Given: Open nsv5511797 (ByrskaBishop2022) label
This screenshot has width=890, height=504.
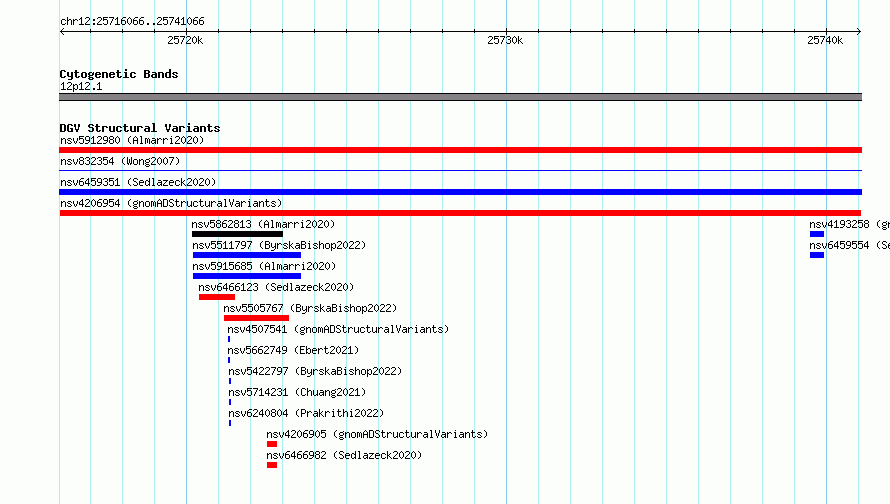Looking at the screenshot, I should (279, 245).
